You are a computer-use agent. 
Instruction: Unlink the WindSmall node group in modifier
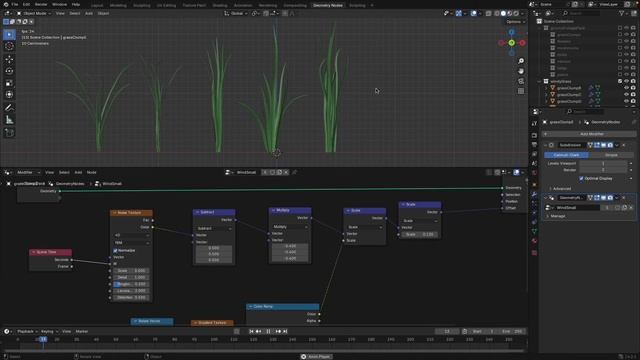(631, 208)
